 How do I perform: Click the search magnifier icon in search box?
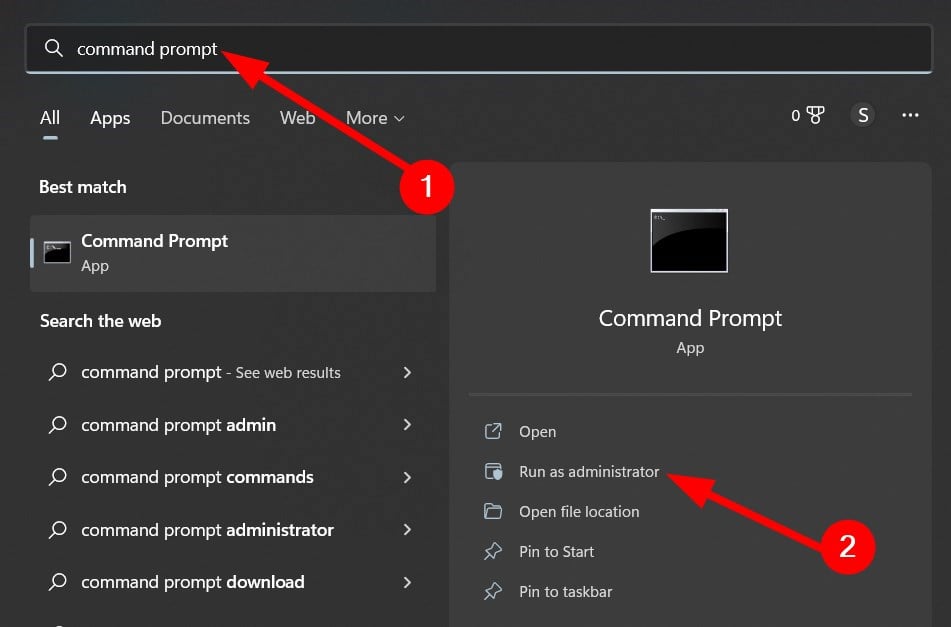54,48
